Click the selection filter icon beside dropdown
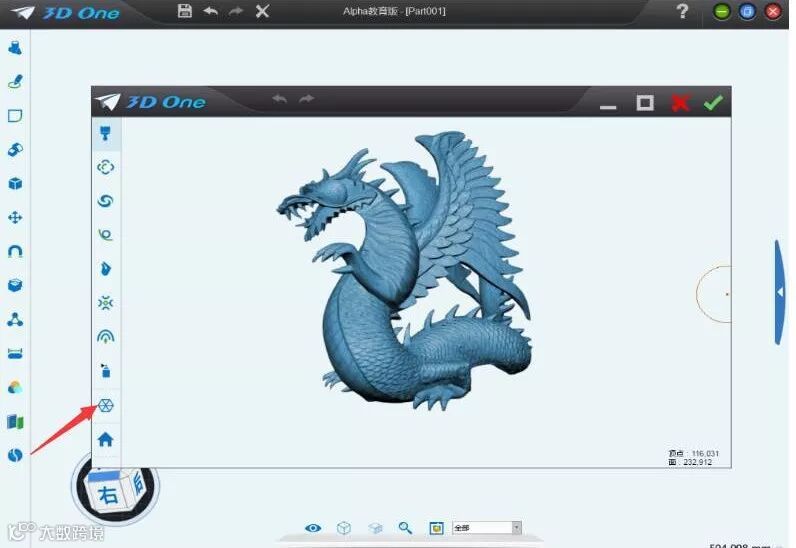Viewport: 796px width, 548px height. click(x=437, y=528)
